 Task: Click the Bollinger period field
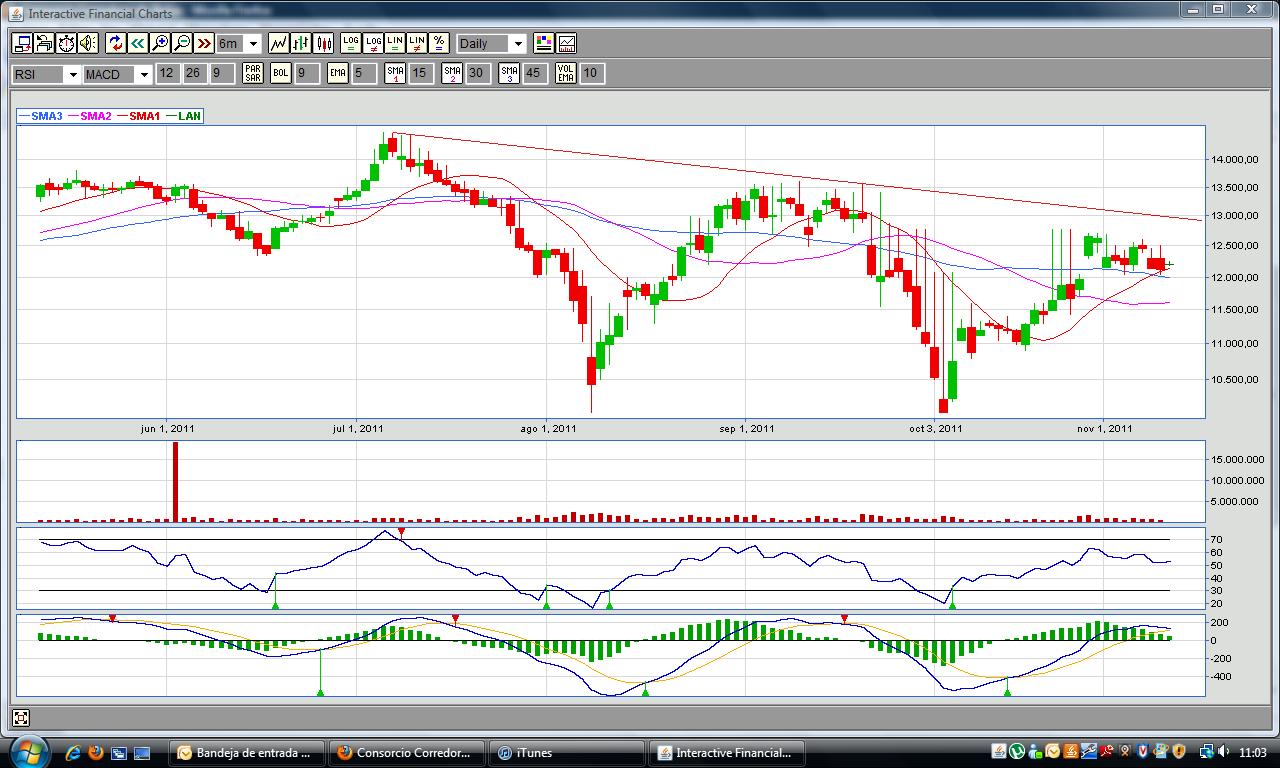click(307, 73)
